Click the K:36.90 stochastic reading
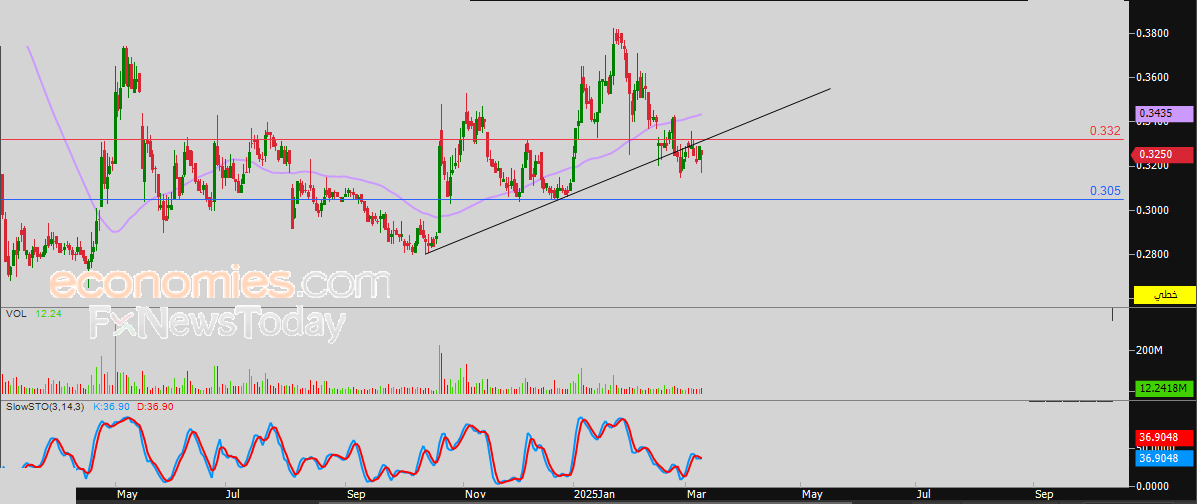The width and height of the screenshot is (1197, 504). (x=111, y=407)
